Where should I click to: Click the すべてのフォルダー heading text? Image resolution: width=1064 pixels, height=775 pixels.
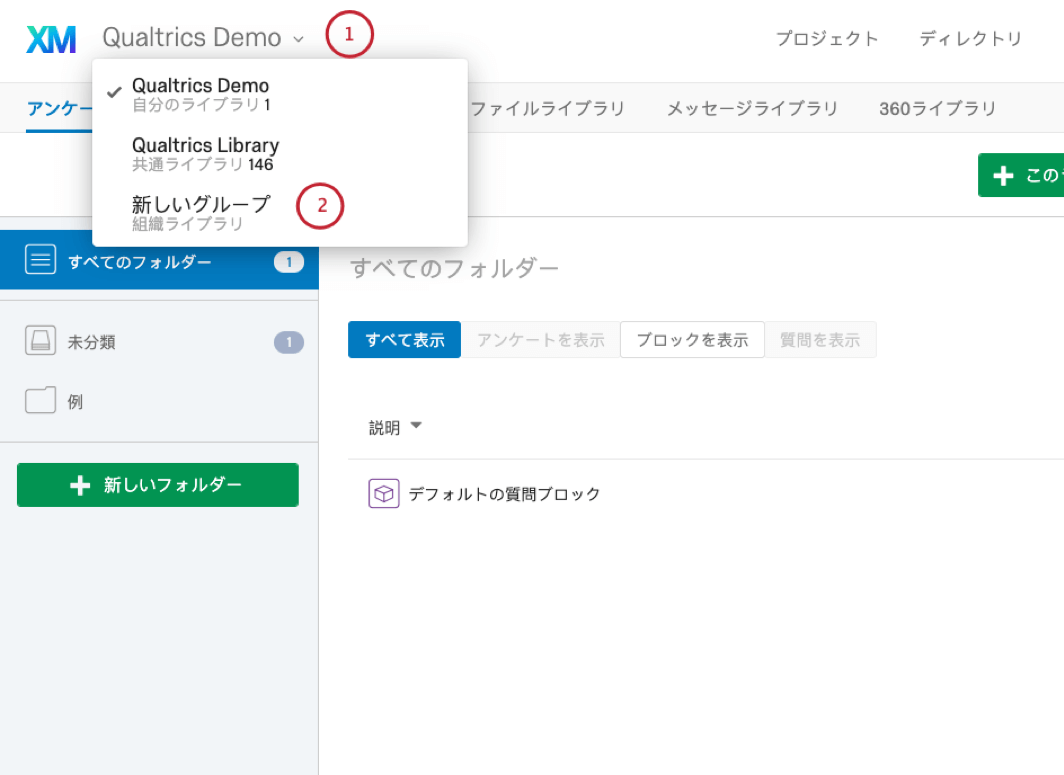click(x=454, y=269)
